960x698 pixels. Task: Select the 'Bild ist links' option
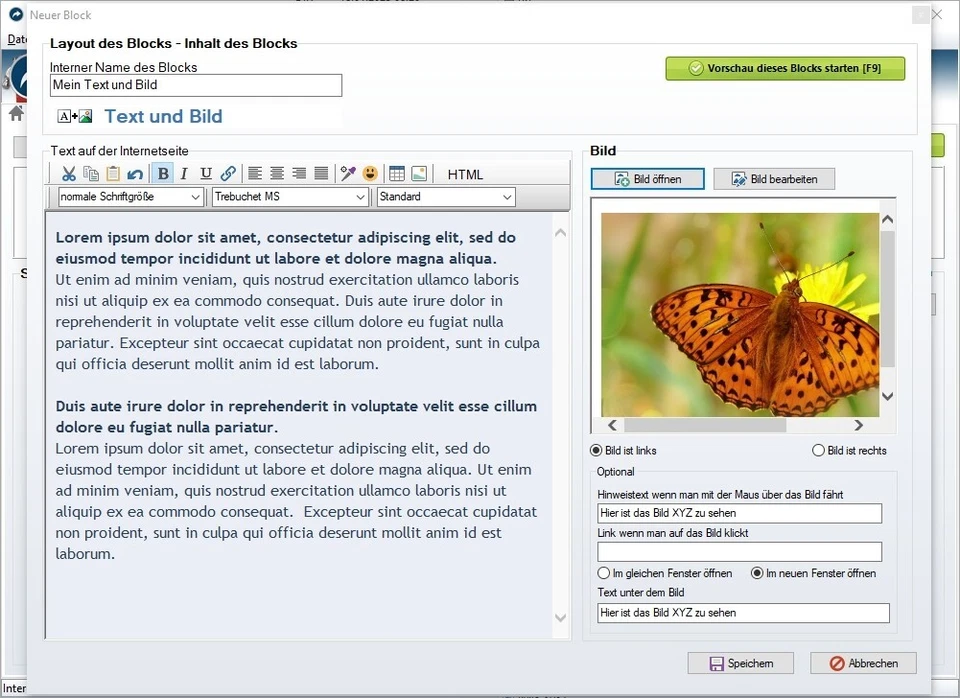click(x=595, y=450)
